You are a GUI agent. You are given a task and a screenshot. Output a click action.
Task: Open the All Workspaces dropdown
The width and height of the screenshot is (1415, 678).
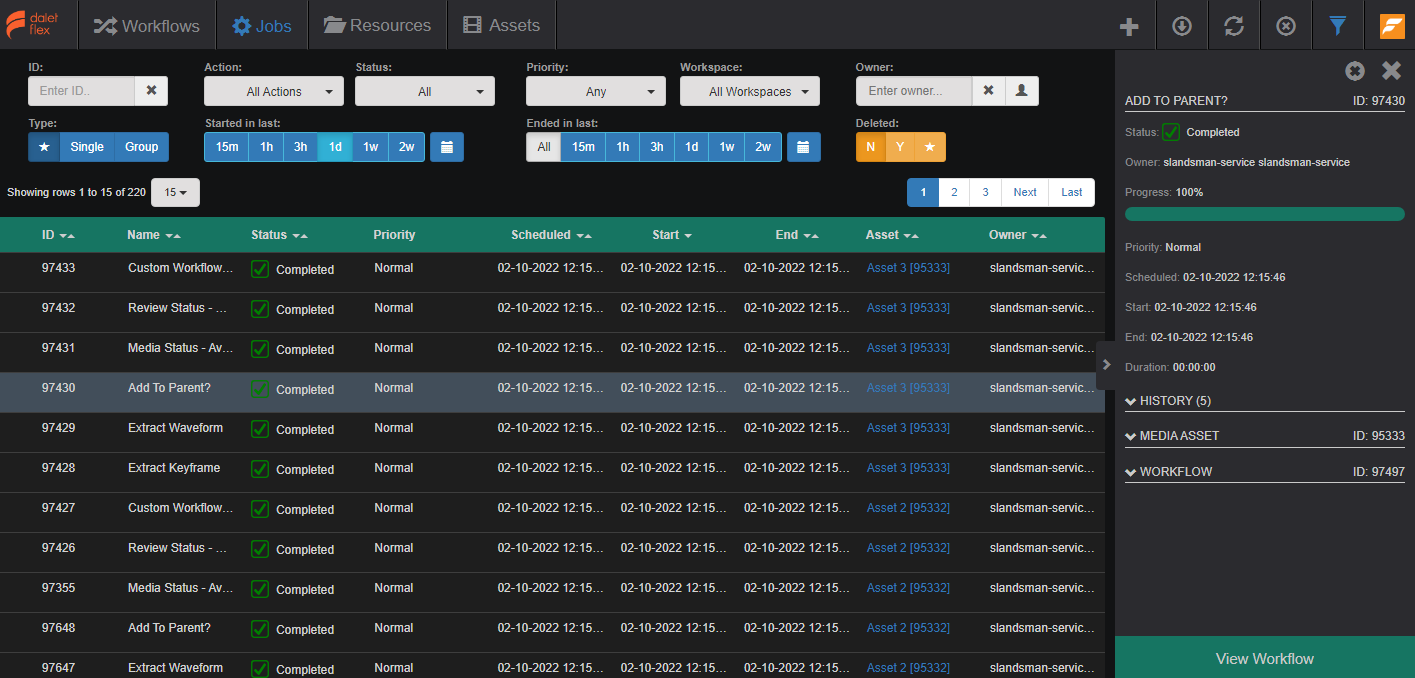click(750, 91)
